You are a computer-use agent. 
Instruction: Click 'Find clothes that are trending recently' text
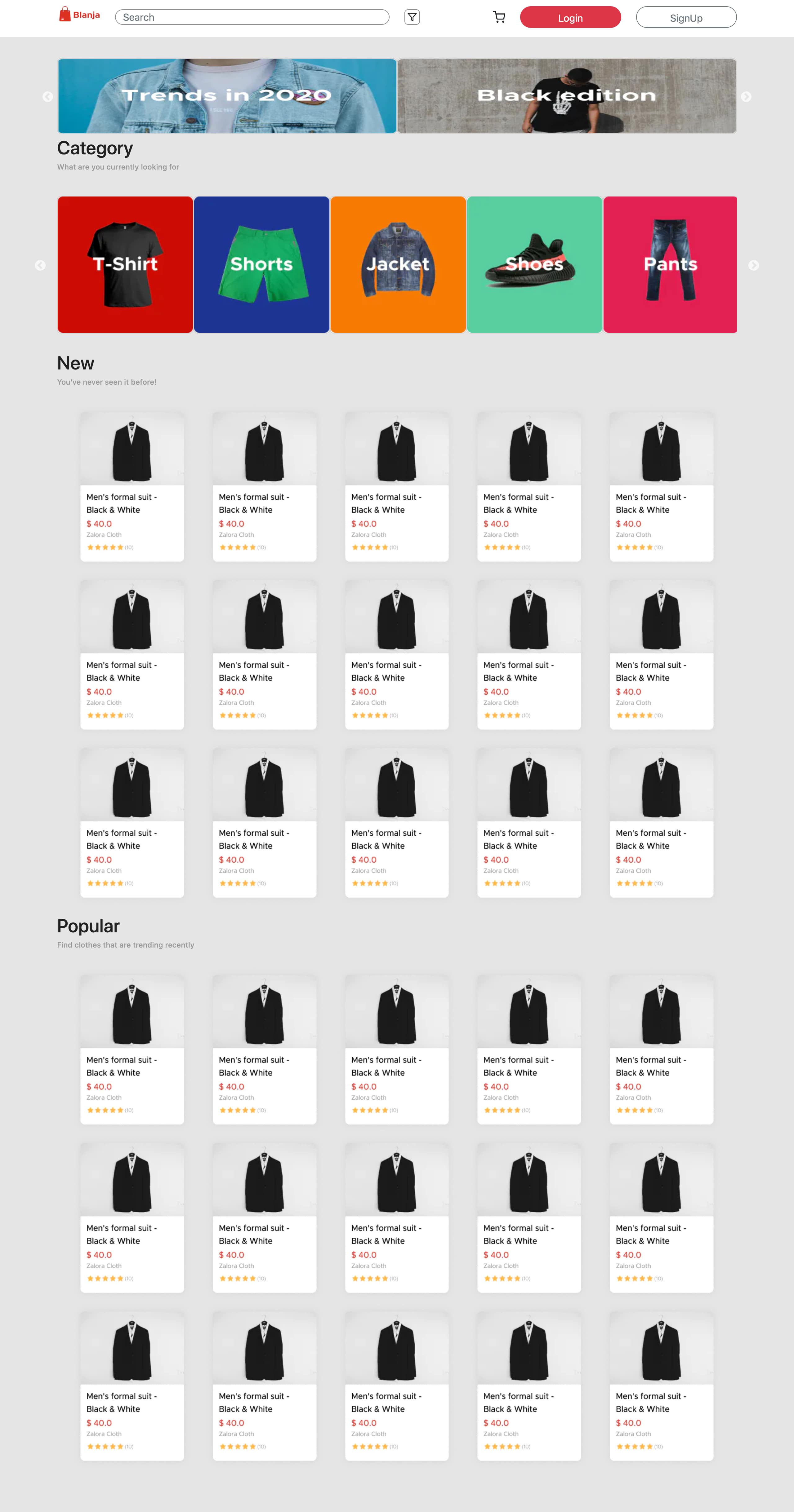[x=126, y=945]
